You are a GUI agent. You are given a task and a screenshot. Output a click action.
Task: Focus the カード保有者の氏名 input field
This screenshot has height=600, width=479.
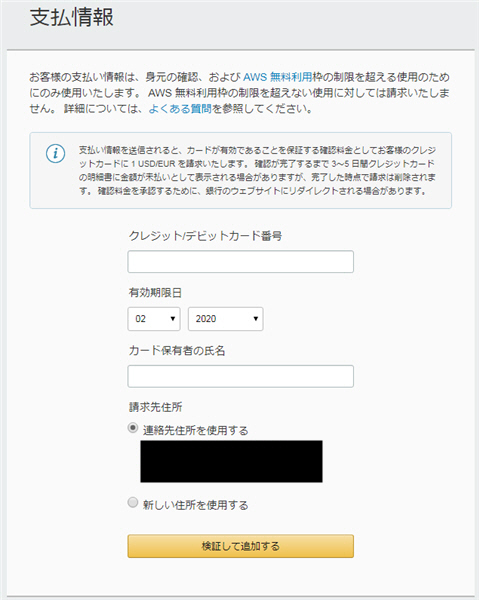(241, 377)
